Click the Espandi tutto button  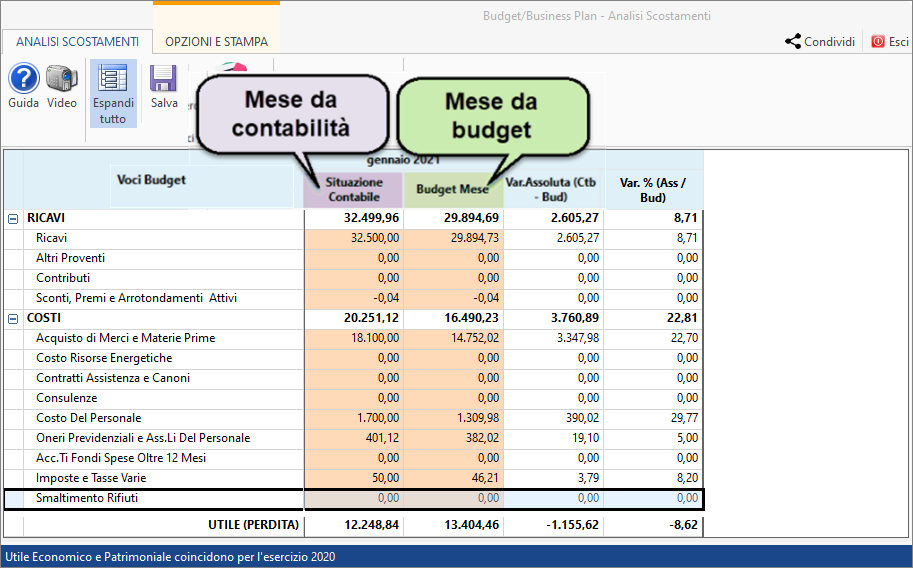pyautogui.click(x=113, y=93)
